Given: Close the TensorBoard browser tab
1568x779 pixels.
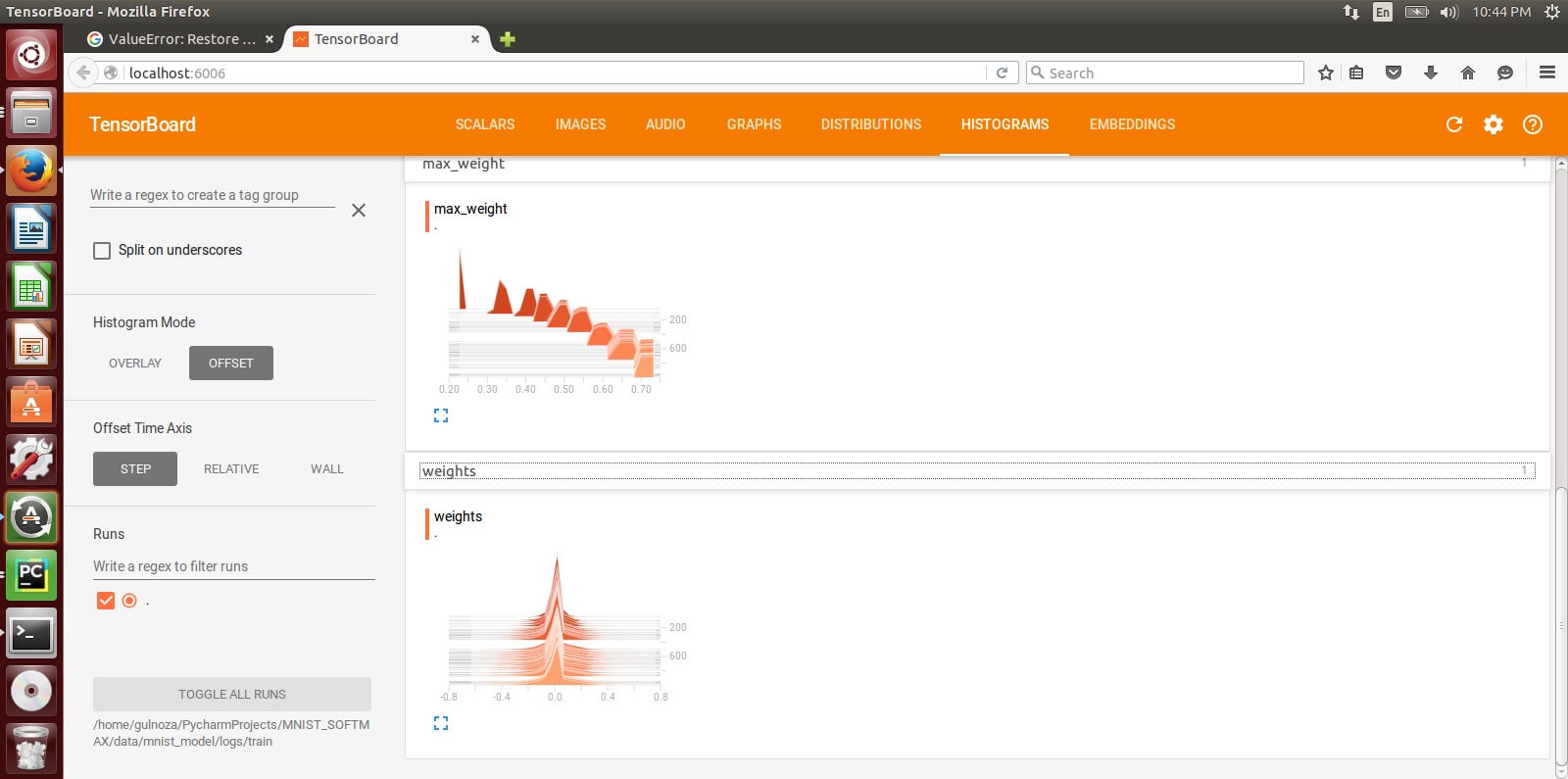Looking at the screenshot, I should 475,39.
